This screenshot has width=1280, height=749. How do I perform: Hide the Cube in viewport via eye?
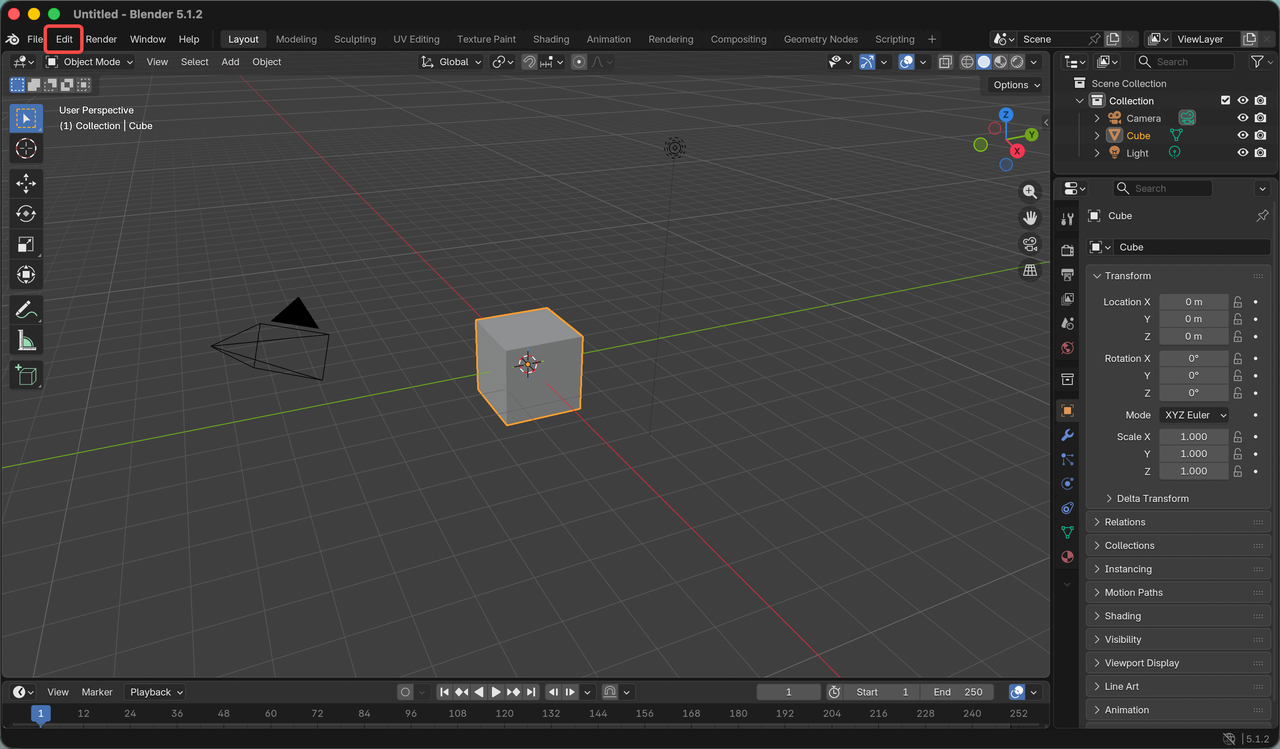[1243, 135]
